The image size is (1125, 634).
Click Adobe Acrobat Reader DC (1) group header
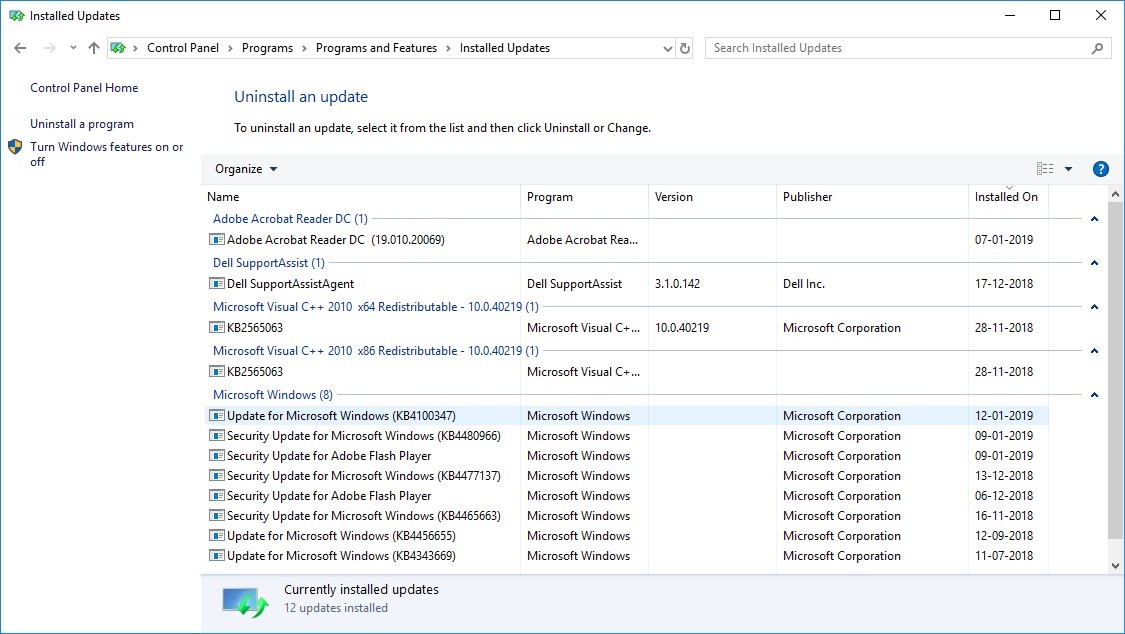(290, 219)
